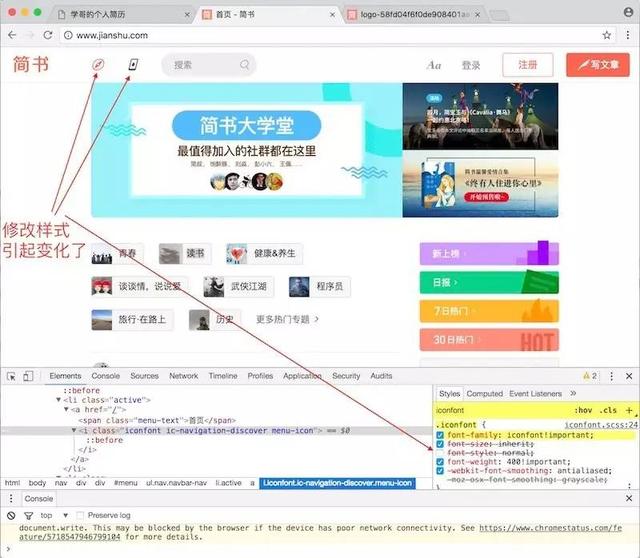Click the Chrome profile avatar icon
Image resolution: width=640 pixels, height=558 pixels.
click(x=629, y=12)
